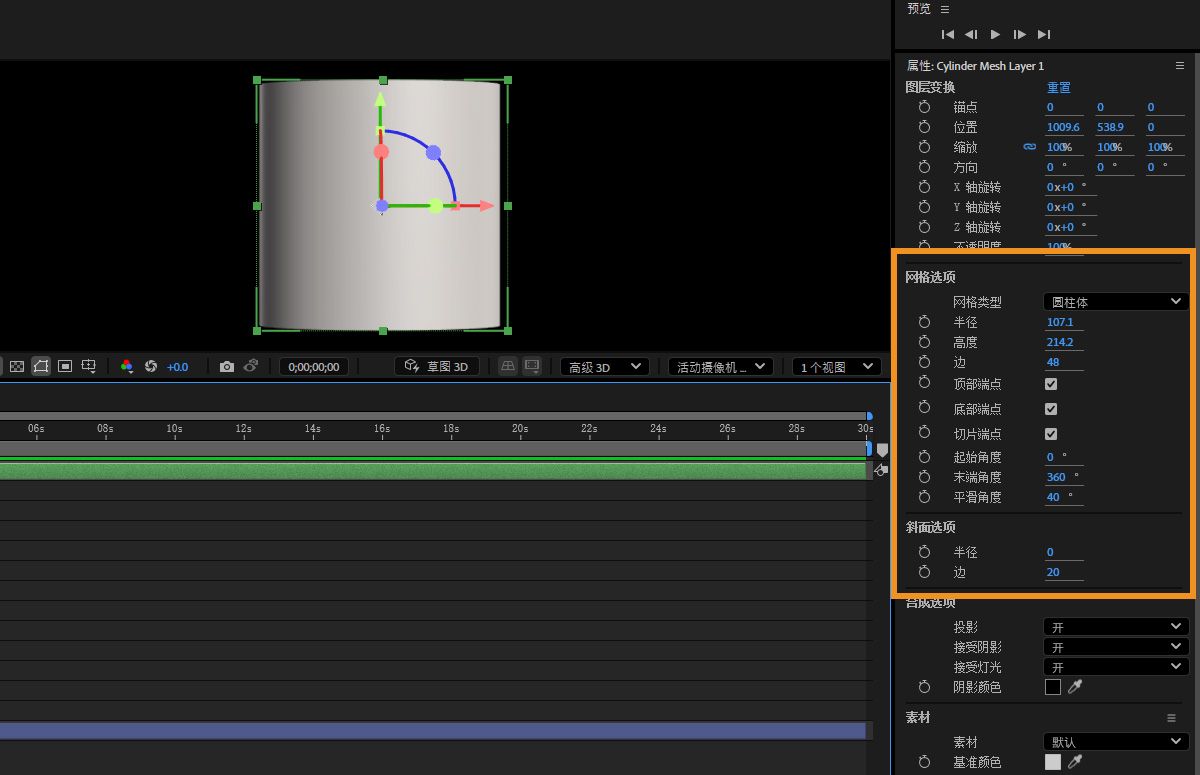Toggle the mask and shape path visibility icon
1200x775 pixels.
tap(41, 367)
